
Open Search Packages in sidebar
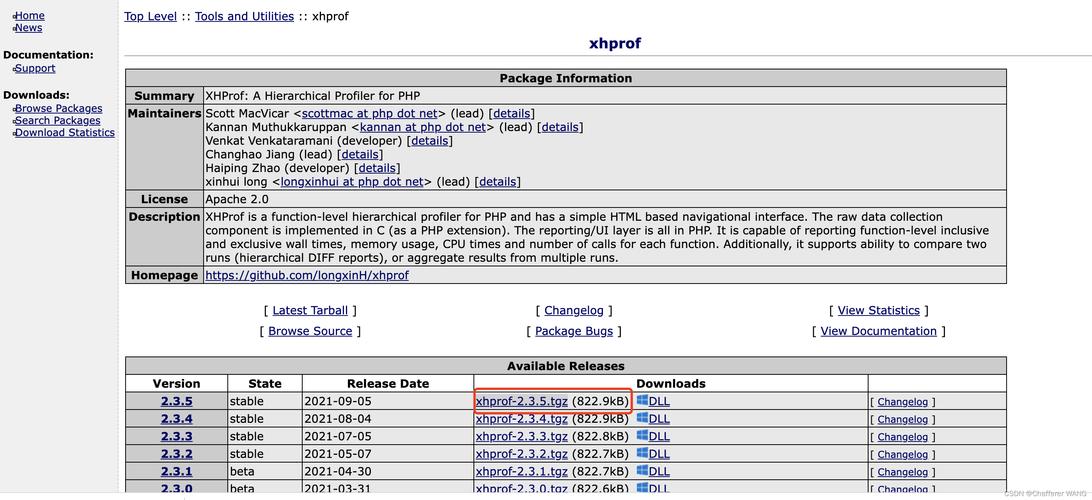pyautogui.click(x=58, y=120)
